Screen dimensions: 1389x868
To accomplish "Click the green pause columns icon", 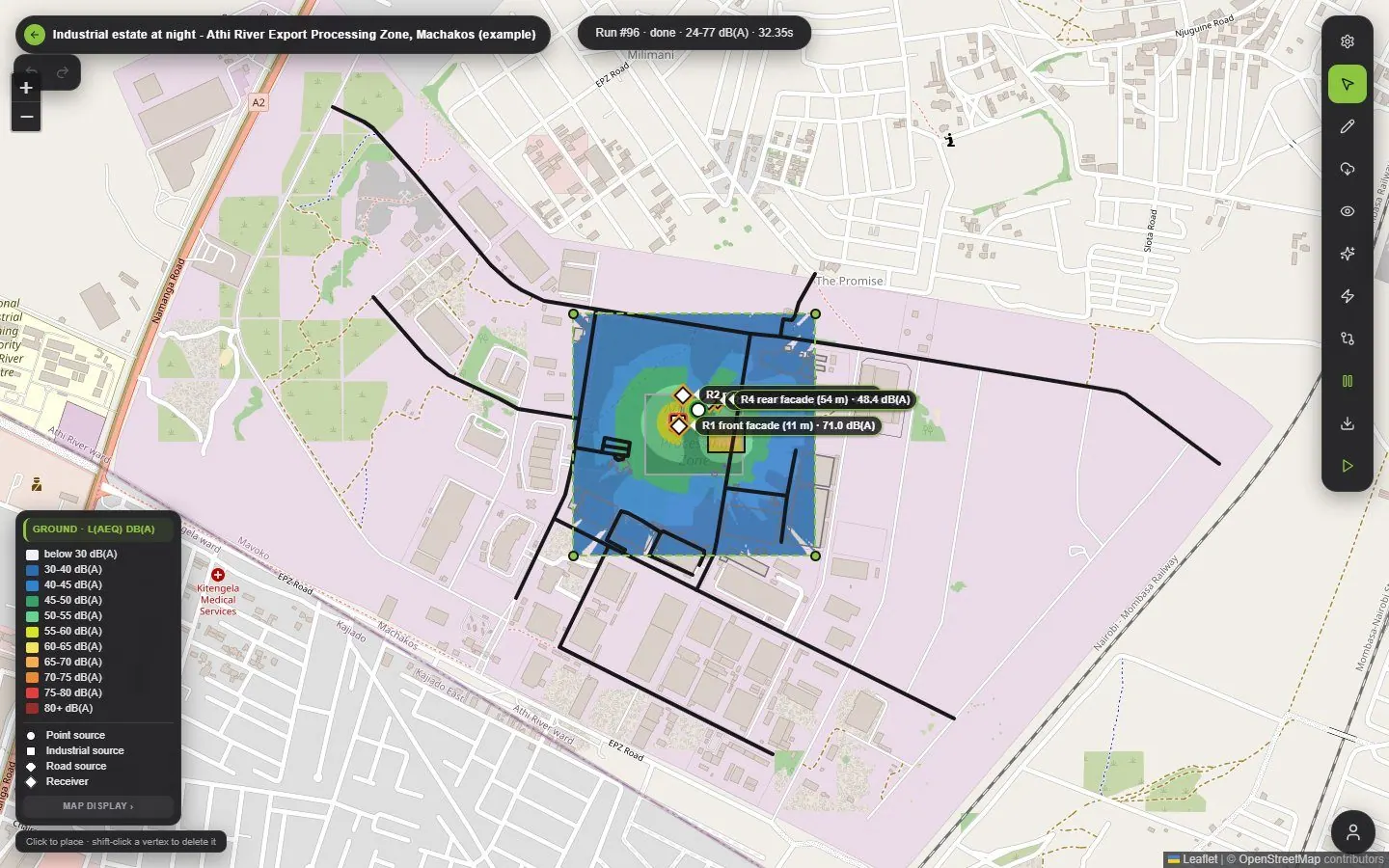I will (x=1348, y=381).
